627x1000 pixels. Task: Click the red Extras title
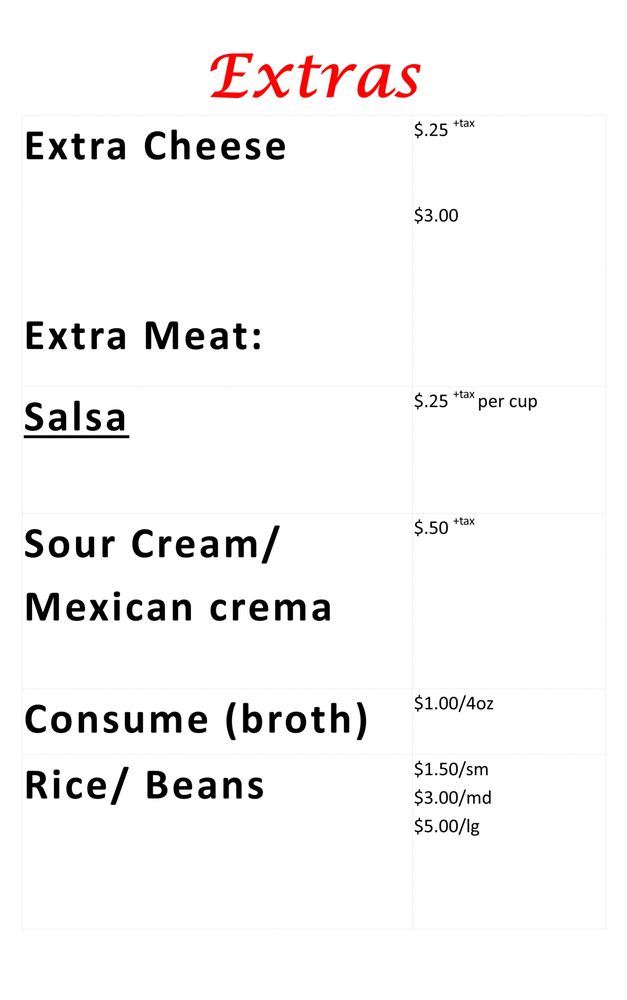coord(315,77)
